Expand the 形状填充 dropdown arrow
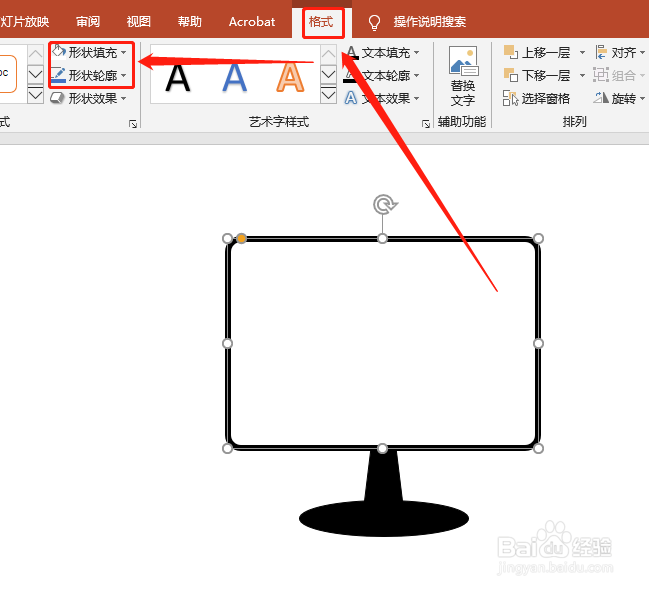This screenshot has height=590, width=649. (124, 53)
